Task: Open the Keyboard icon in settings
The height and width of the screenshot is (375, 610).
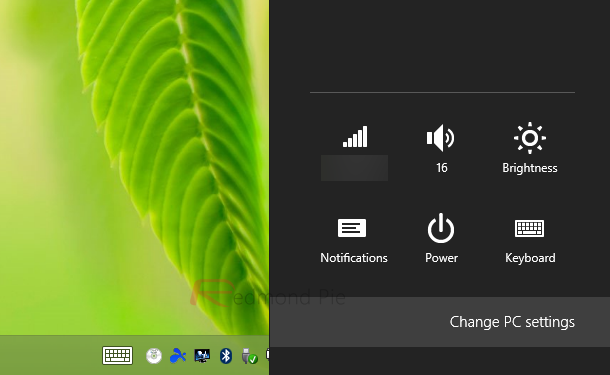Action: point(529,228)
